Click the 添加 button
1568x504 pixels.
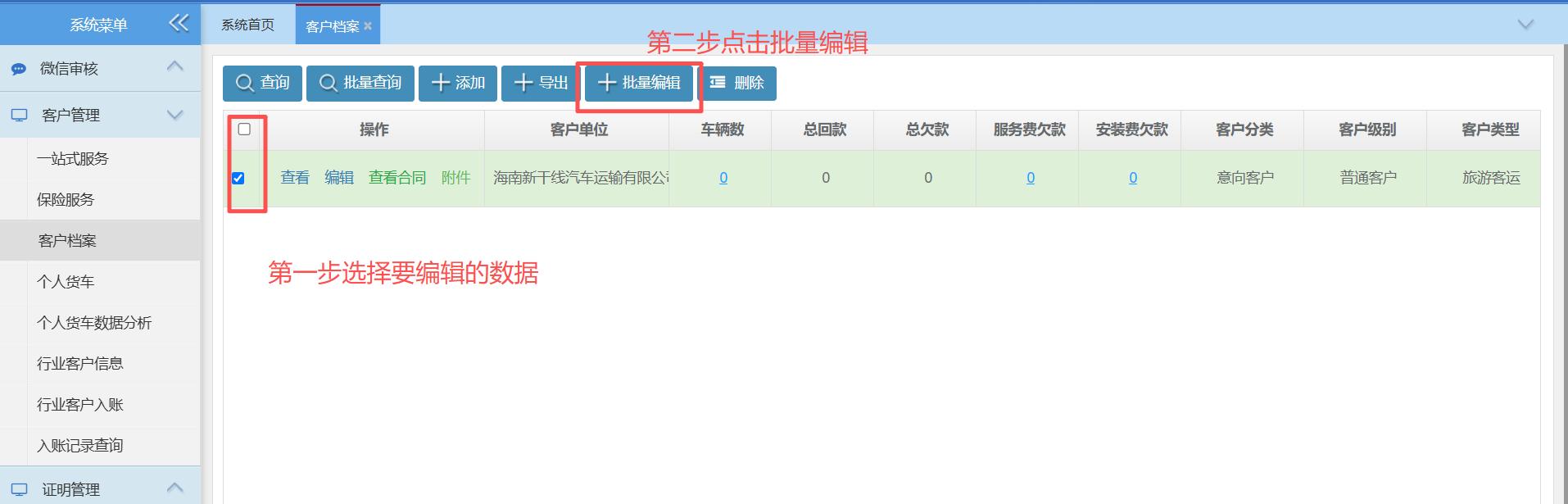pyautogui.click(x=458, y=83)
